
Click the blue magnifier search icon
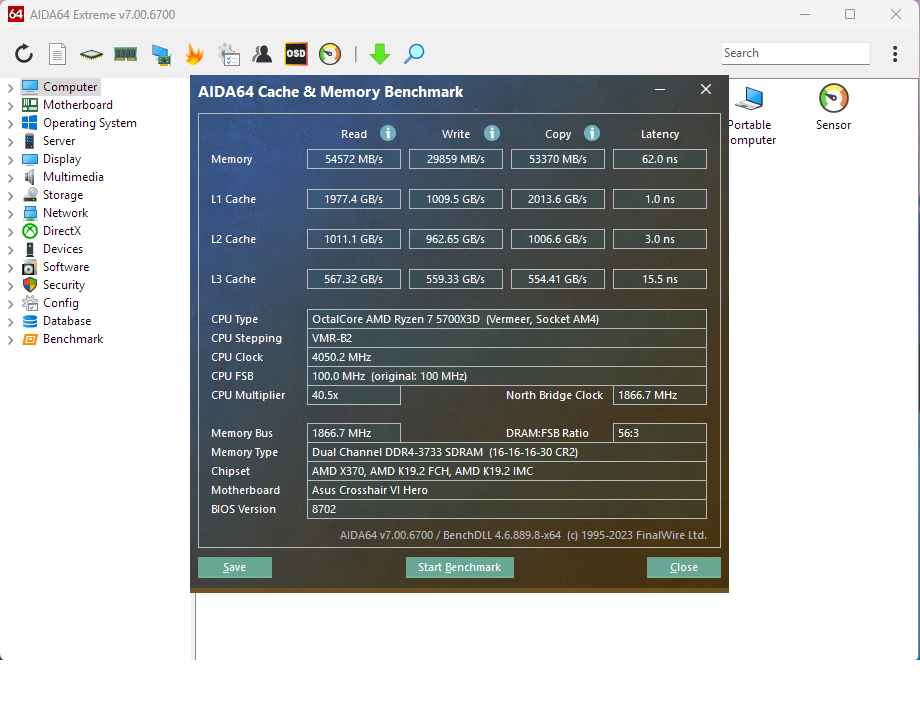point(414,54)
